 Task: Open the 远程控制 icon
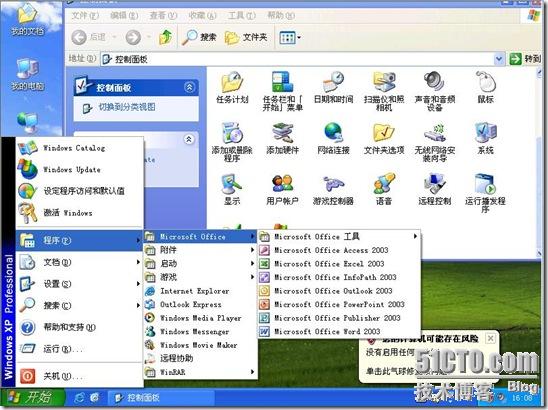point(434,189)
